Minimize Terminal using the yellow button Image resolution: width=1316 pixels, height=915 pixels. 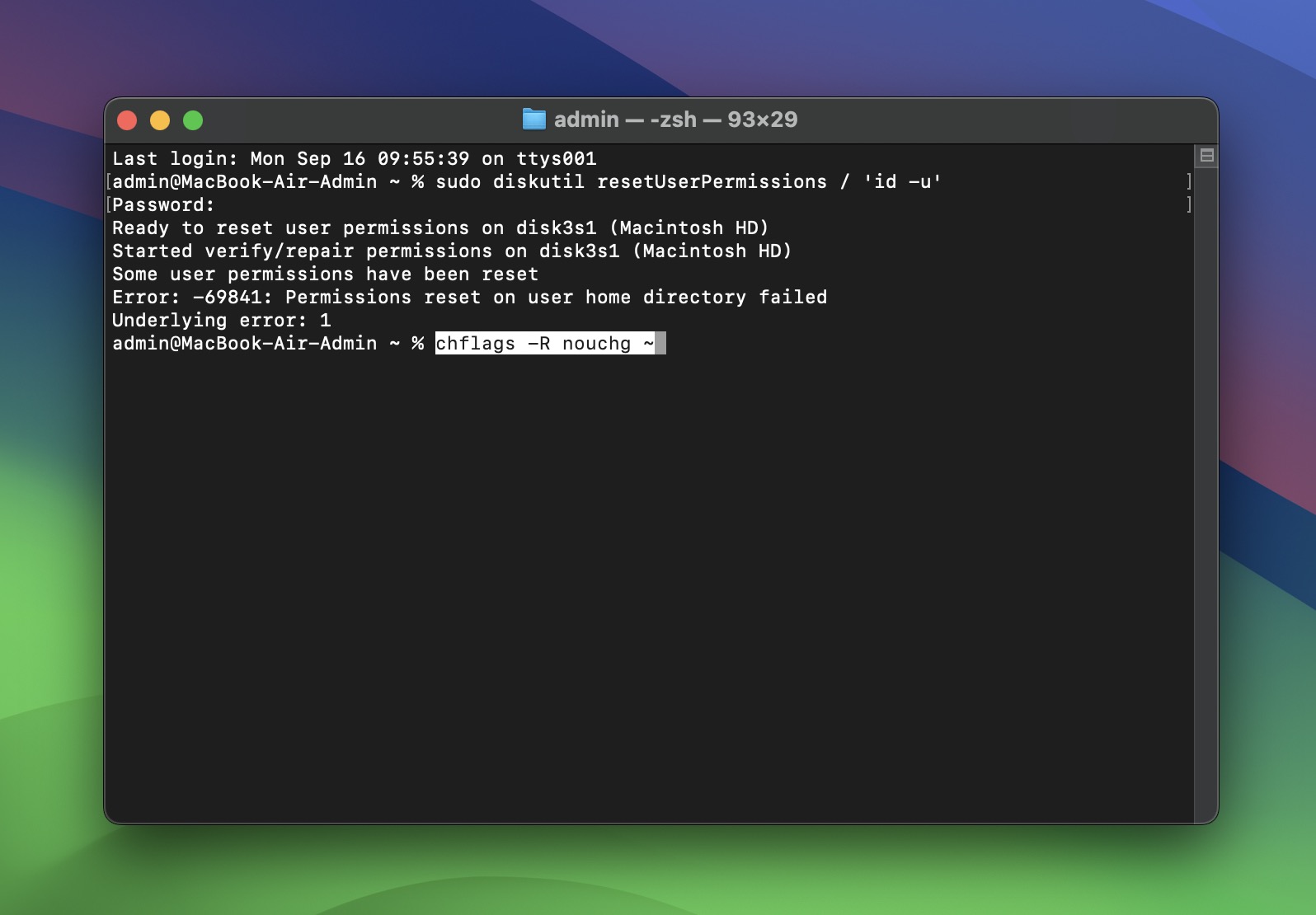[x=160, y=120]
